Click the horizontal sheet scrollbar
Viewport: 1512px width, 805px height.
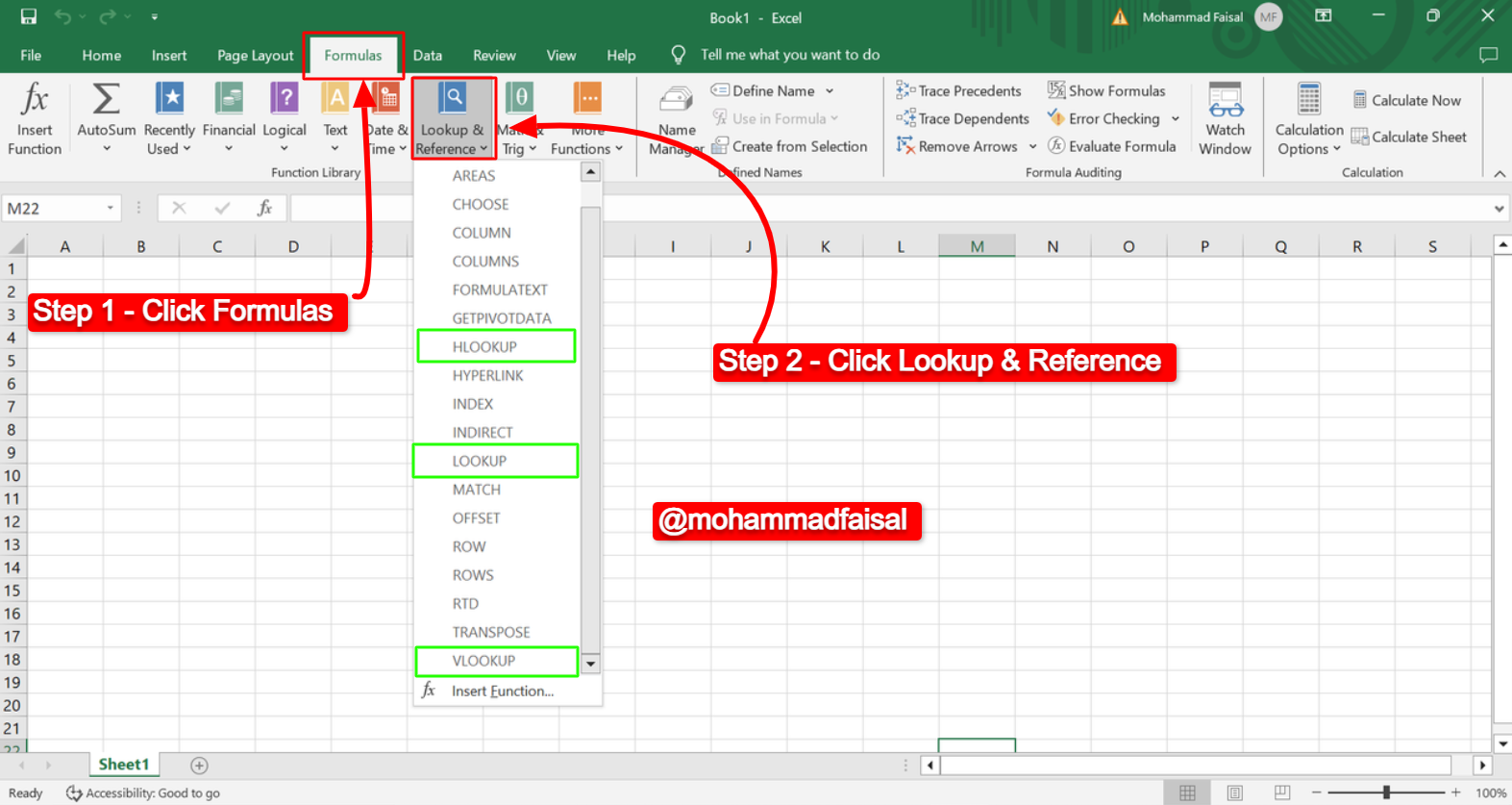[x=1195, y=766]
